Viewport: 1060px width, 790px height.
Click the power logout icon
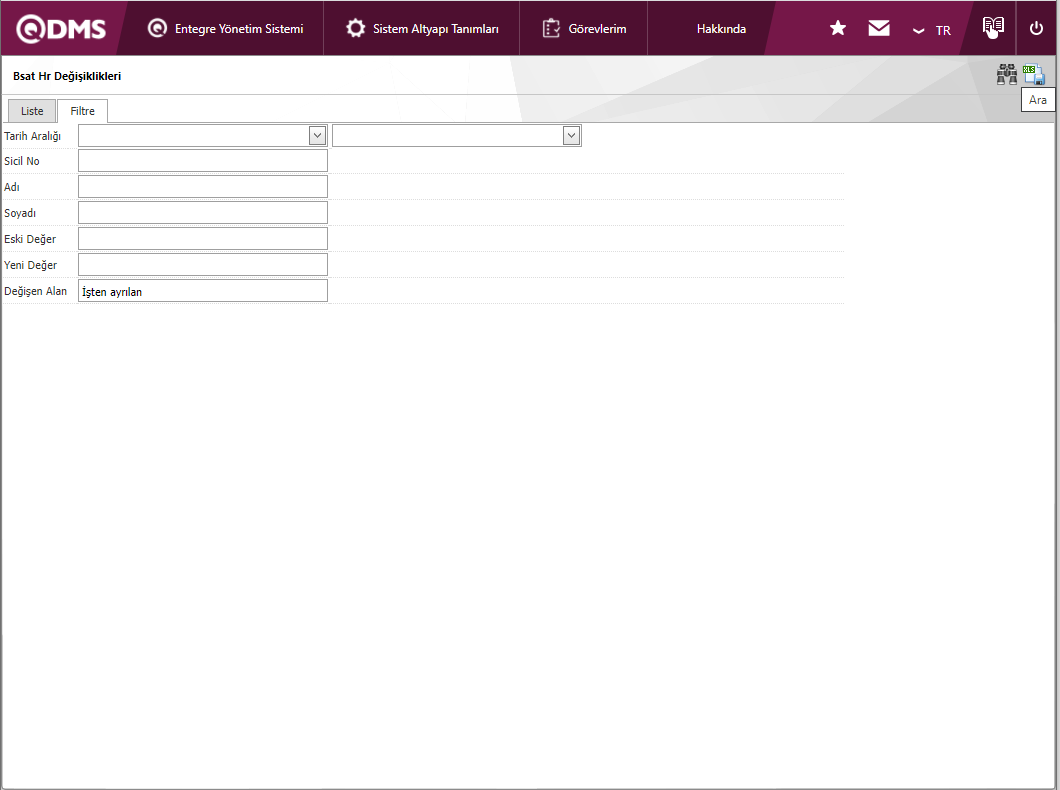pyautogui.click(x=1036, y=28)
